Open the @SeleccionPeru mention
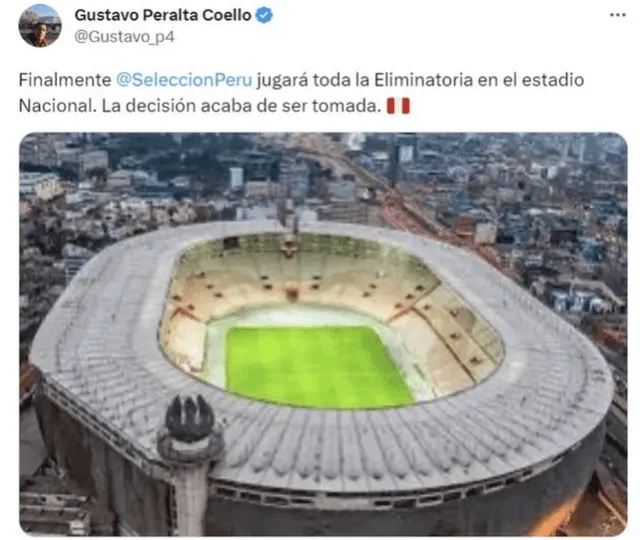This screenshot has height=540, width=640. tap(184, 80)
